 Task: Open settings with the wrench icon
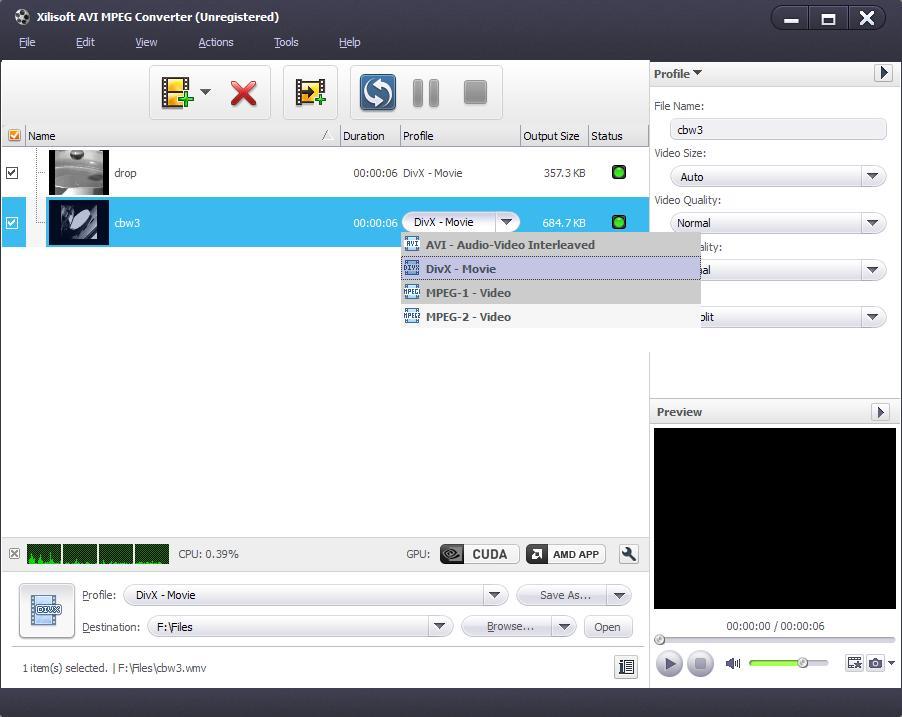[629, 553]
